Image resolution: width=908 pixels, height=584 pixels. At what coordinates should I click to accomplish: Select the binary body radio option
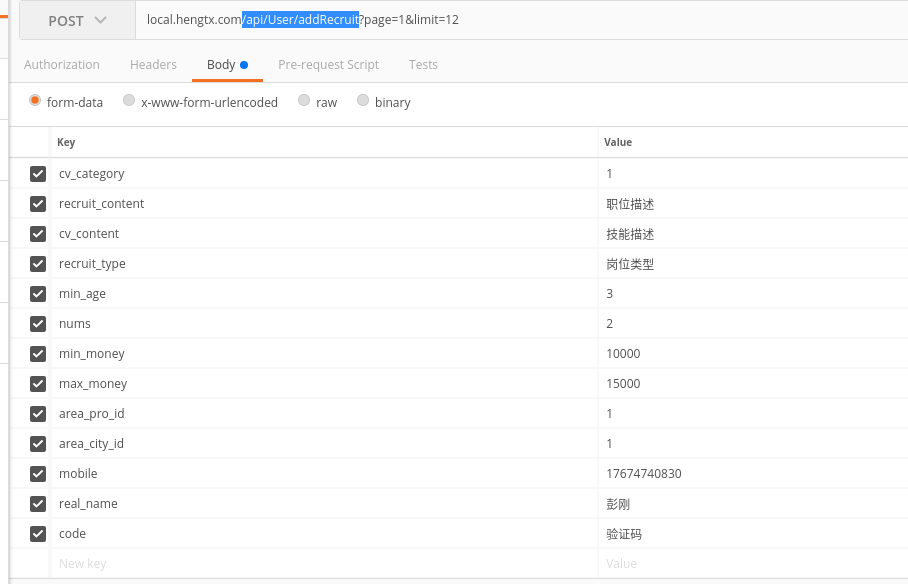(363, 101)
